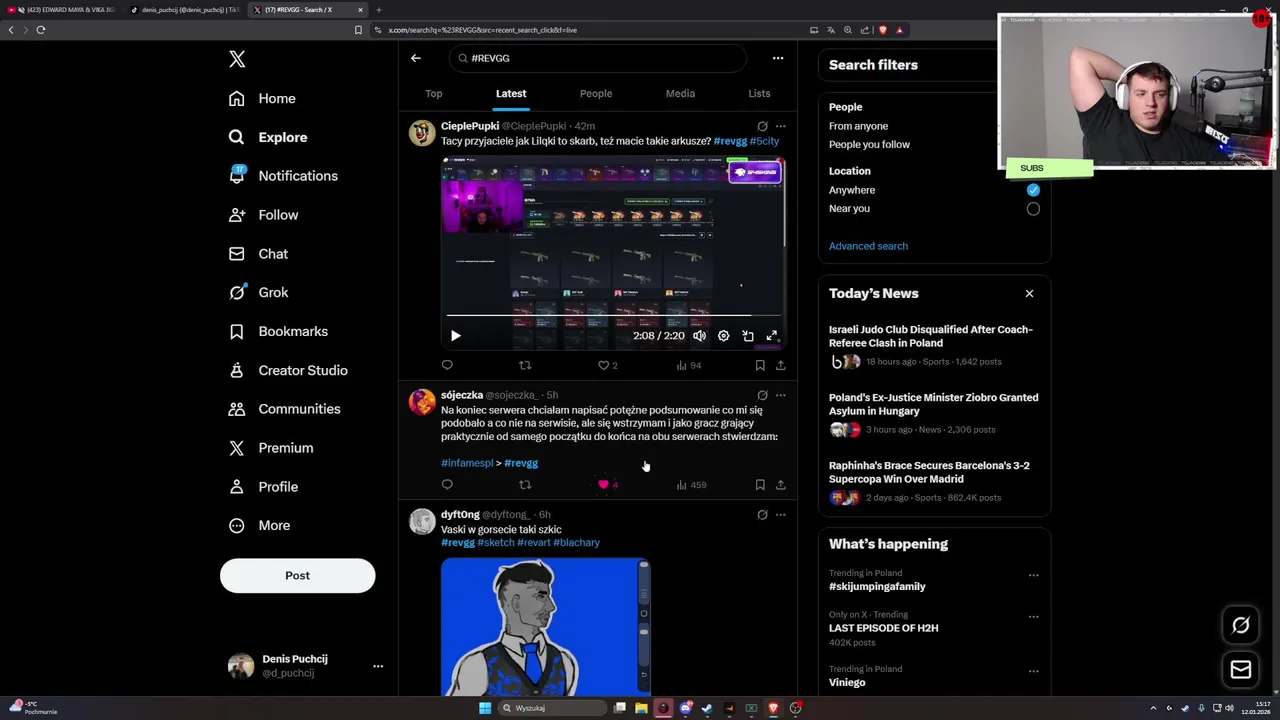Open Bookmarks in the sidebar

[x=278, y=331]
